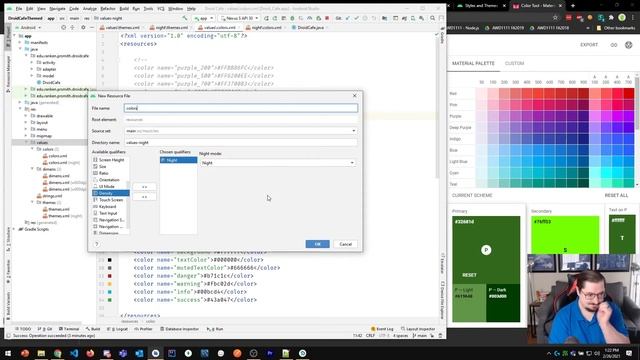Select the Touch Screen qualifier
Viewport: 640px width, 360px height.
[x=111, y=200]
